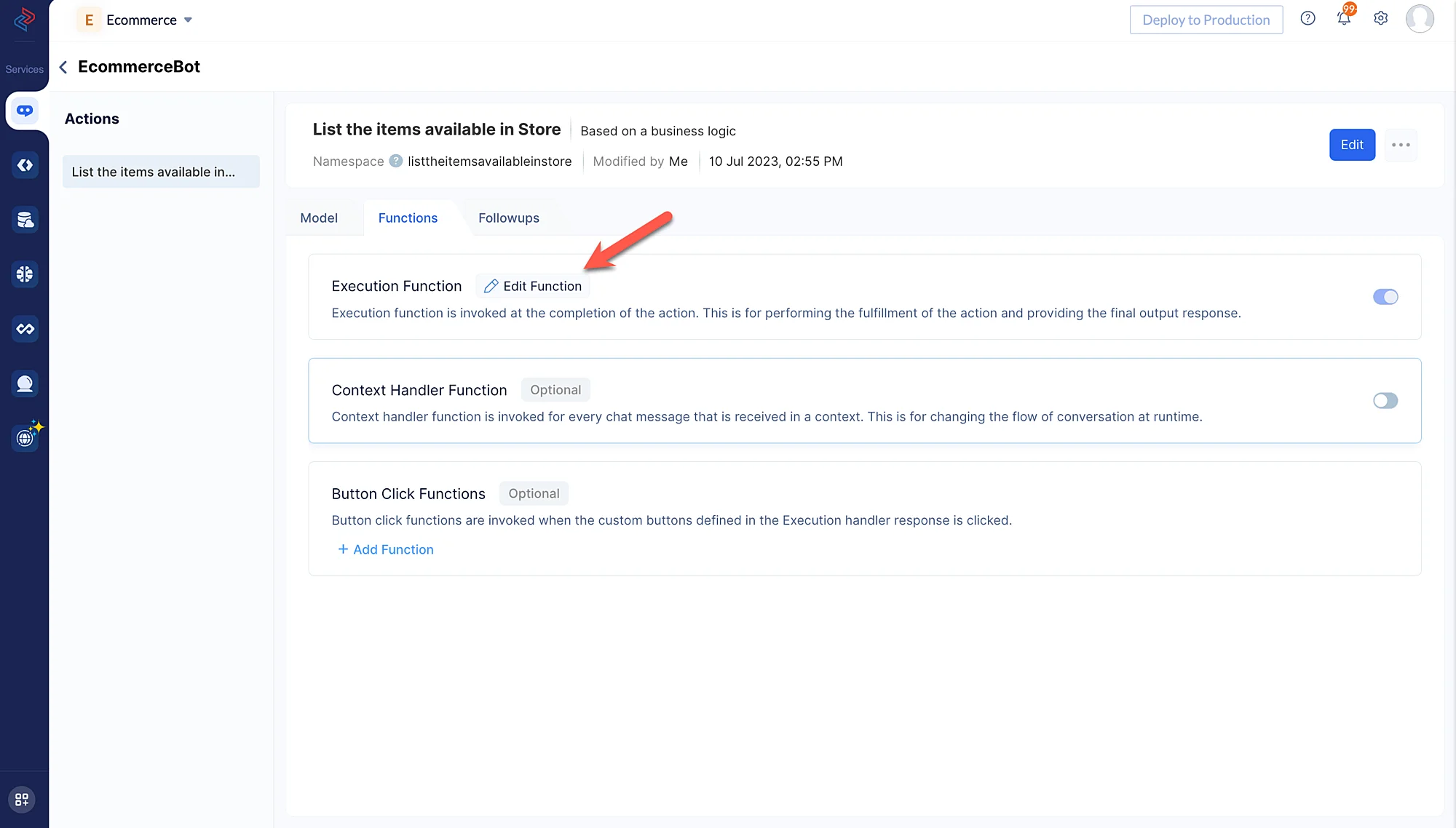This screenshot has height=828, width=1456.
Task: Click Add Function link
Action: (x=386, y=549)
